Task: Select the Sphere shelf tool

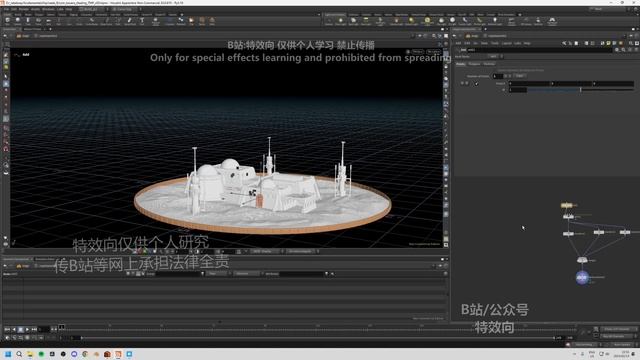Action: click(x=18, y=20)
